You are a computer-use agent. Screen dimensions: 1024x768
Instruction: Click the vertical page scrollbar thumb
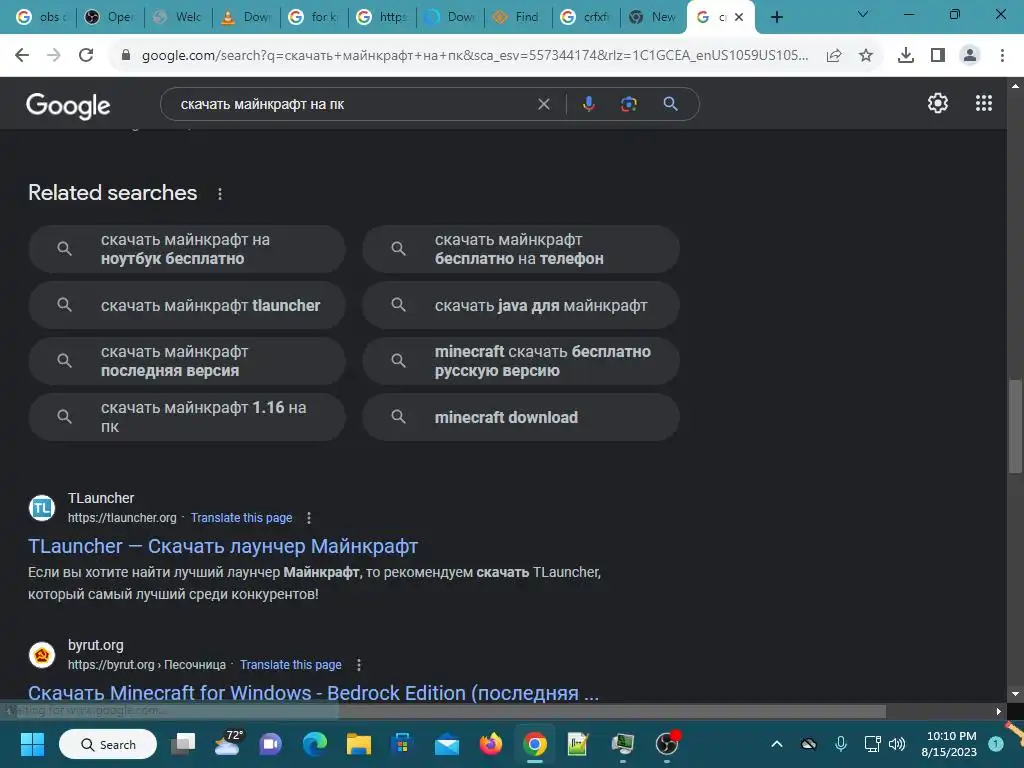point(1015,425)
